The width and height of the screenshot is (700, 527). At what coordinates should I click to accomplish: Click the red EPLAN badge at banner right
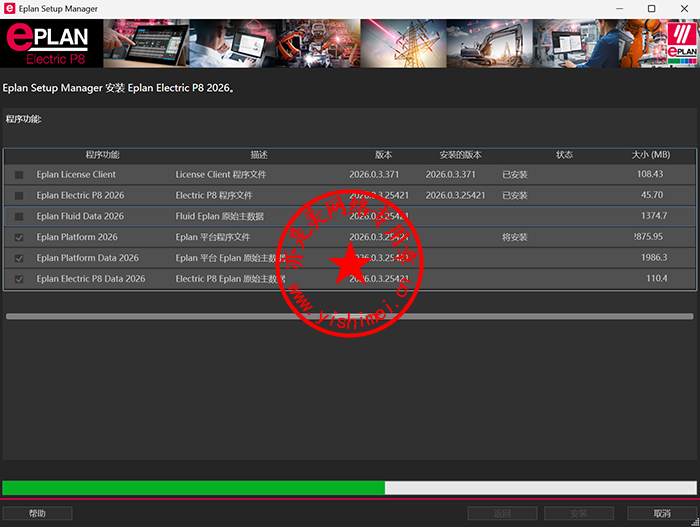point(680,43)
